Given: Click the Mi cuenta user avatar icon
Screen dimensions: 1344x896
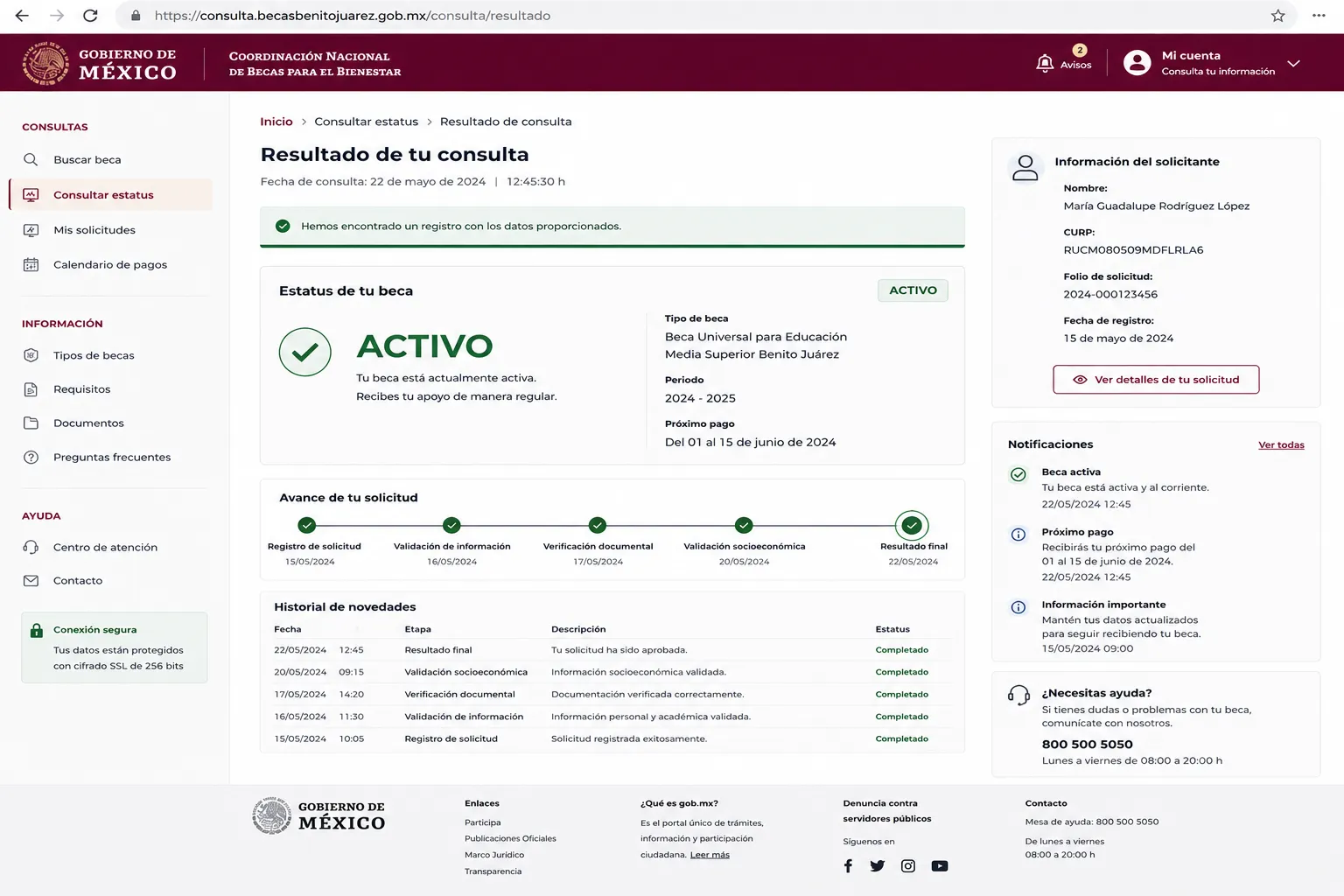Looking at the screenshot, I should 1137,62.
